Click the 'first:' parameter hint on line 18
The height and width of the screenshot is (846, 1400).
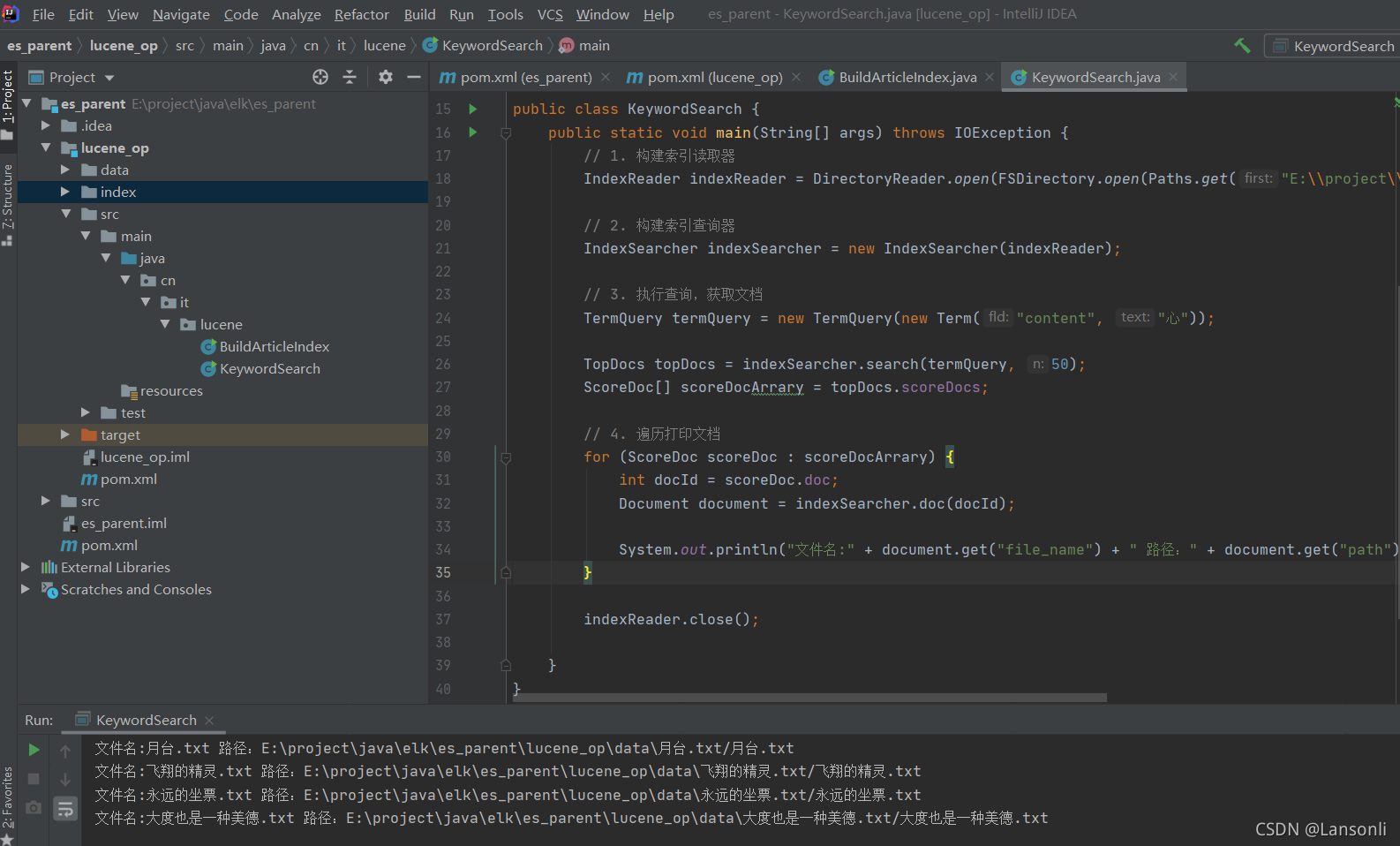tap(1259, 178)
